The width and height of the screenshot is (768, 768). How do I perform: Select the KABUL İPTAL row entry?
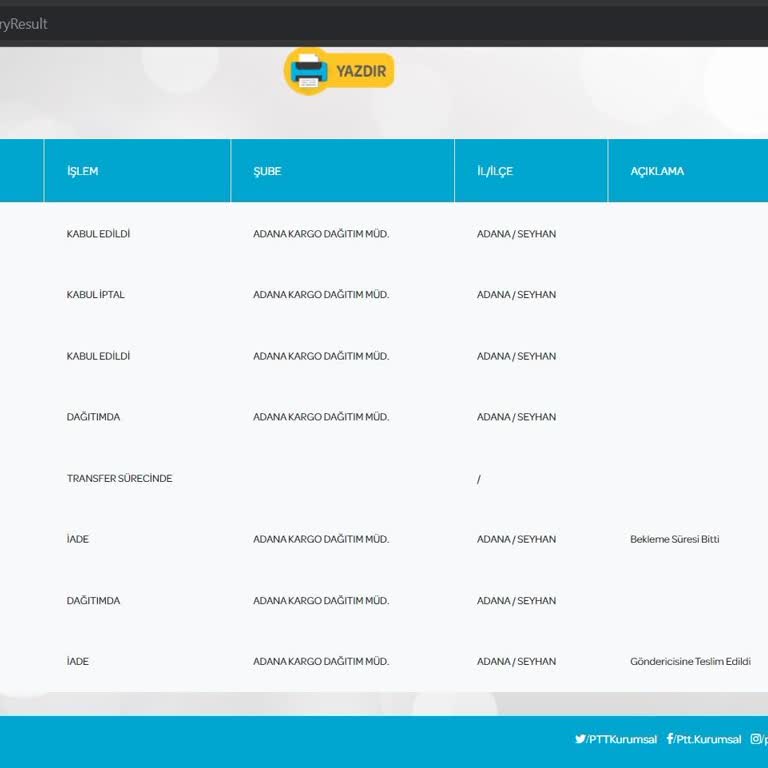[x=96, y=295]
